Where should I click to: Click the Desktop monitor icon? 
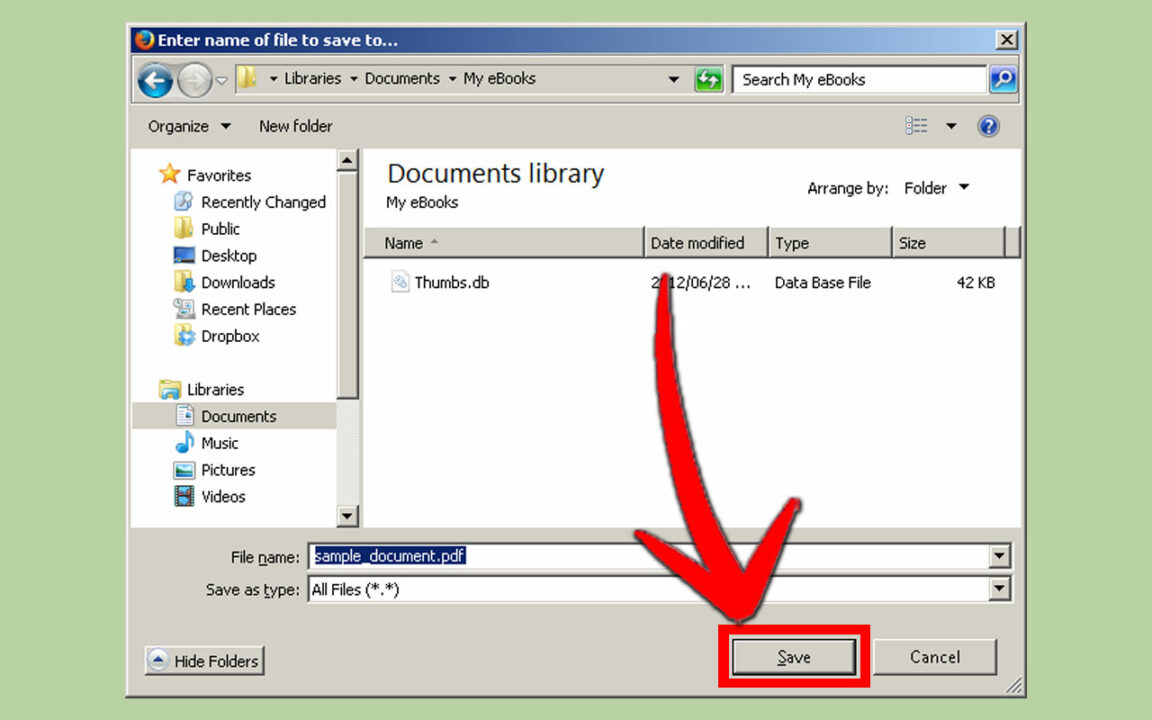pos(184,255)
